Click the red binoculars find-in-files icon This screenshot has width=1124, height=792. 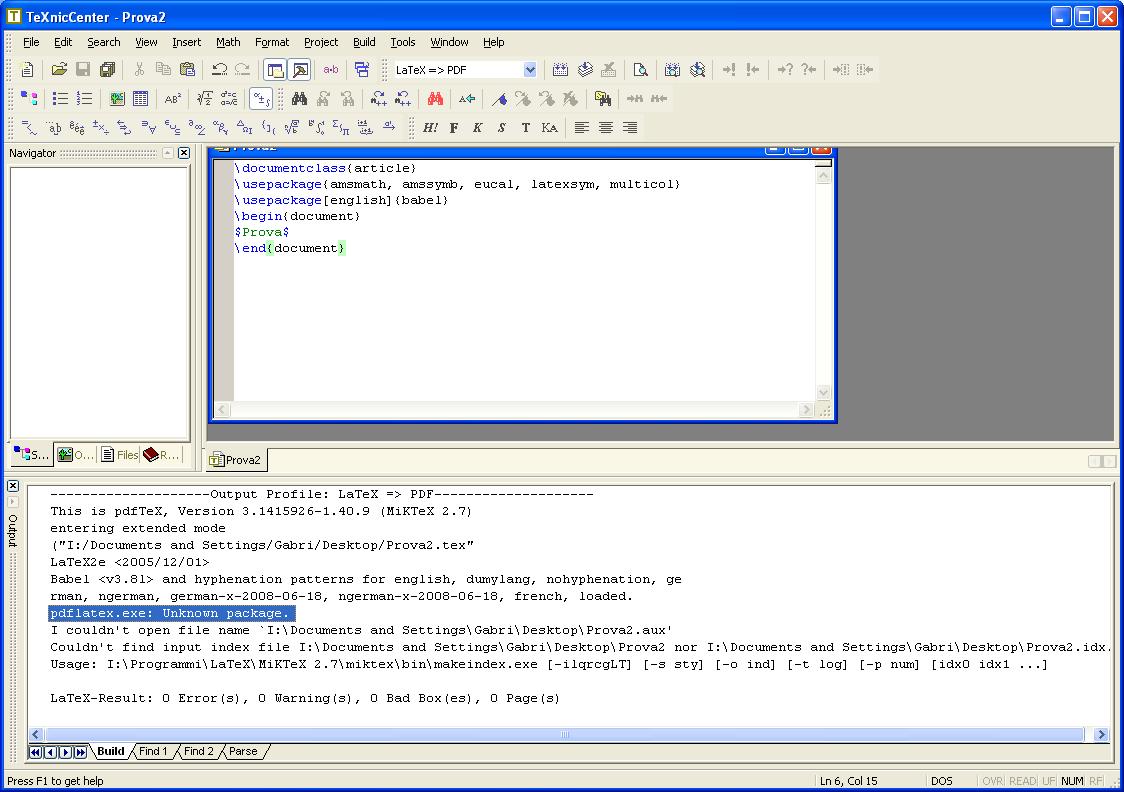(x=435, y=99)
